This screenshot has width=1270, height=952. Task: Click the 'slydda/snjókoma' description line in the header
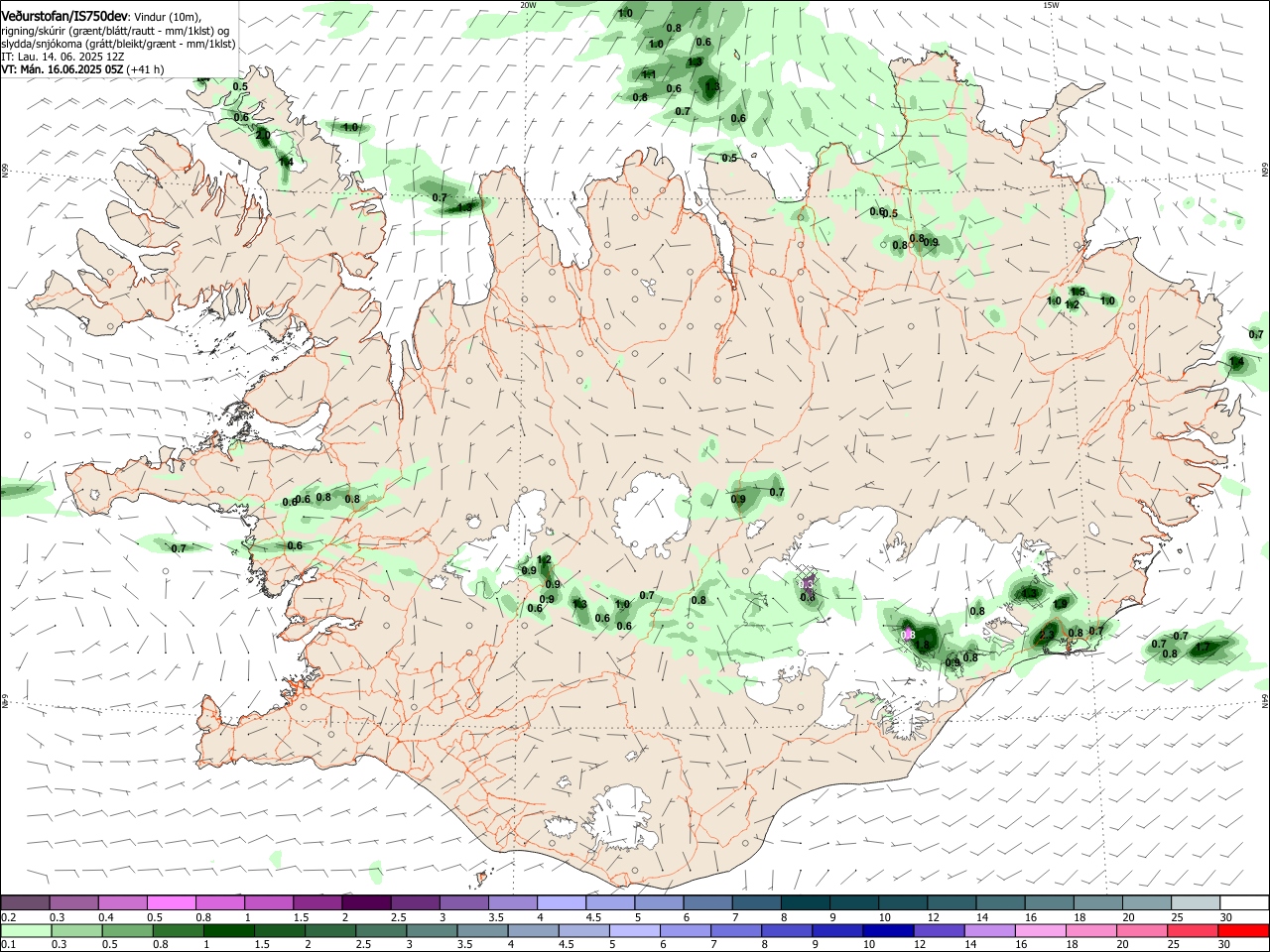[118, 44]
